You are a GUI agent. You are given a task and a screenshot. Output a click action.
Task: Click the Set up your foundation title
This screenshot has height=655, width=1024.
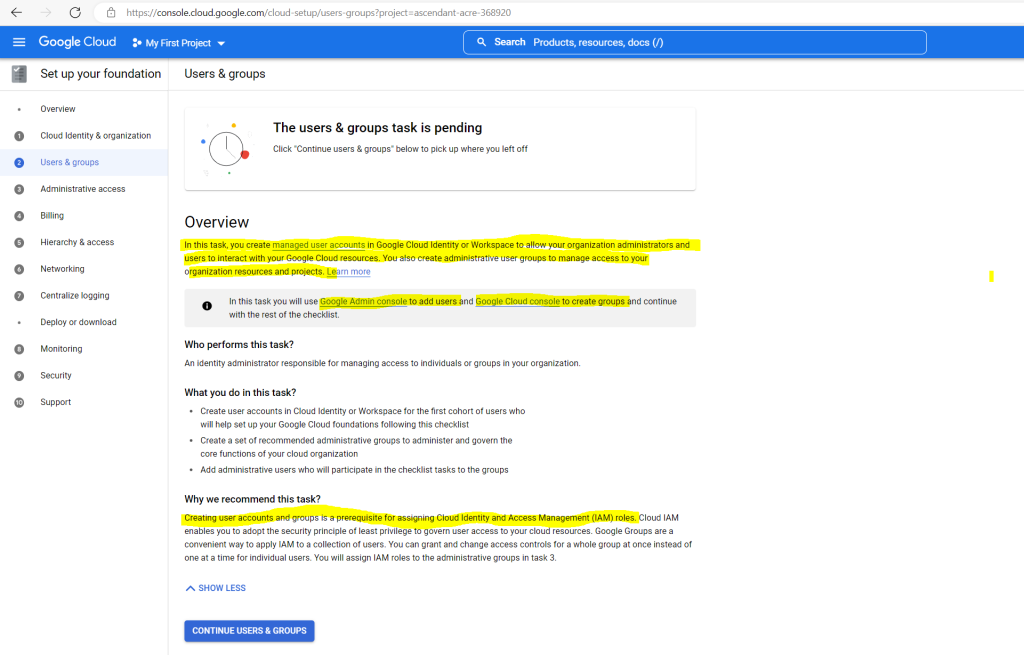click(x=101, y=74)
